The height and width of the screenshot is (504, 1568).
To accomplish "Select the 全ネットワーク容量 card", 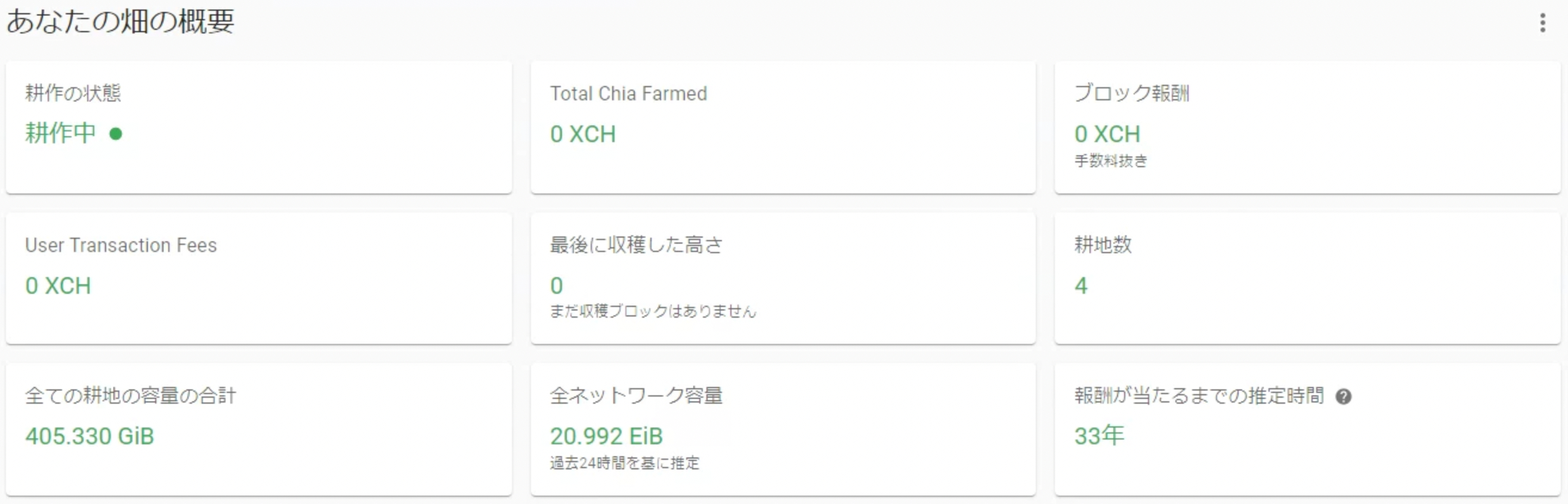I will (x=784, y=429).
